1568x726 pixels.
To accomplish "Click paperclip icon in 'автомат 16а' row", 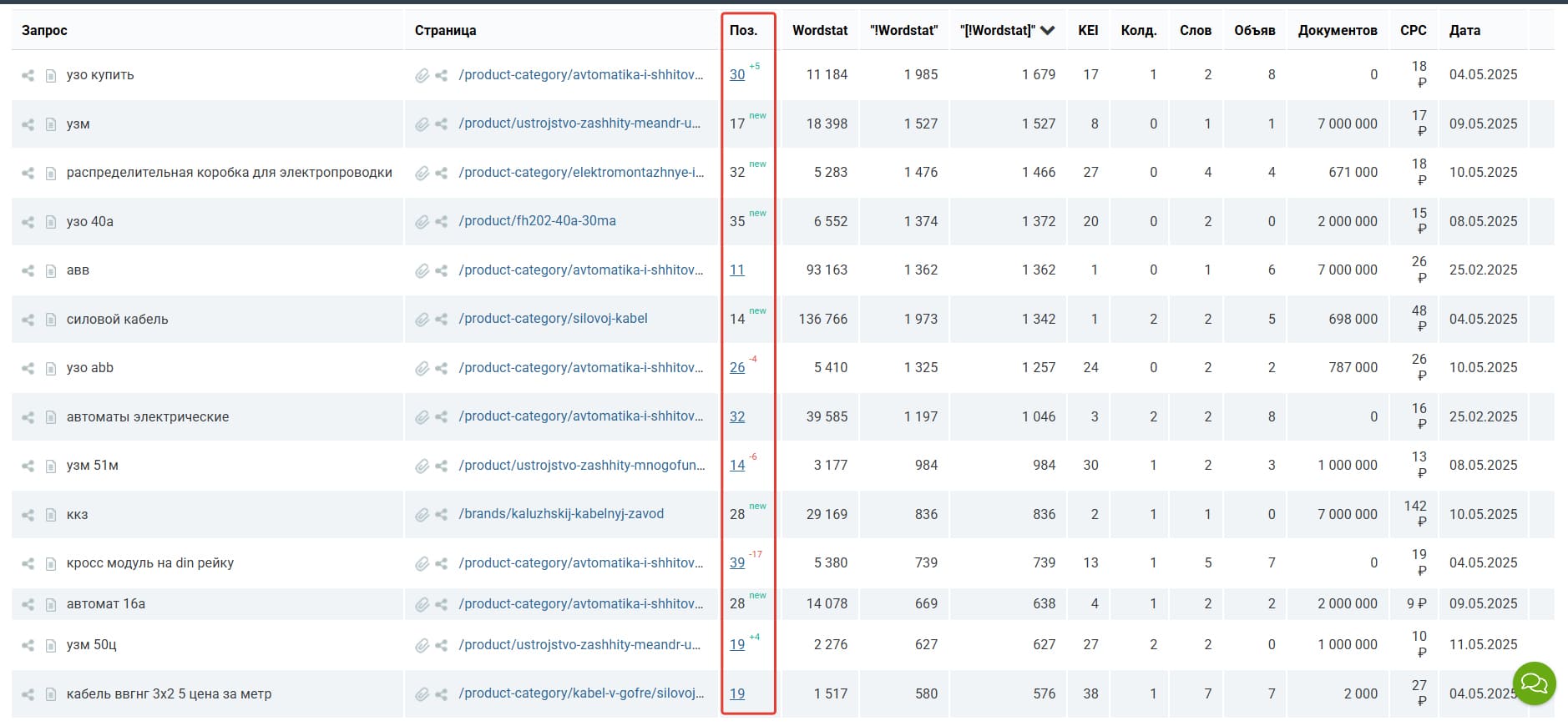I will [422, 604].
